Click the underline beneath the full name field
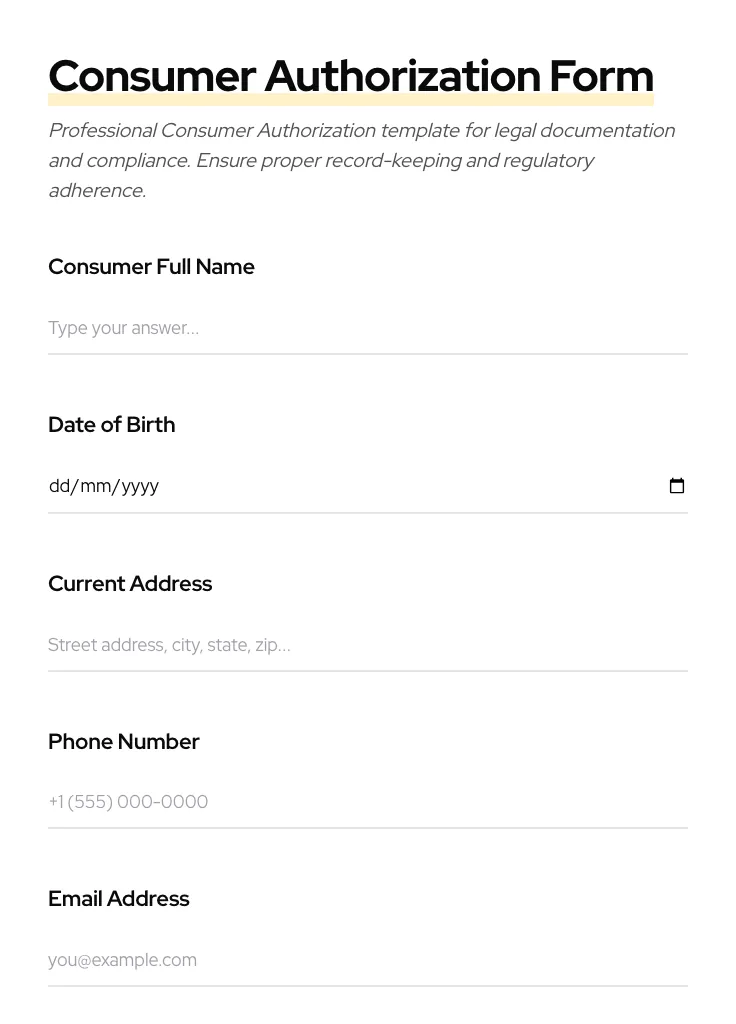Screen dimensions: 736x1024 pyautogui.click(x=368, y=354)
